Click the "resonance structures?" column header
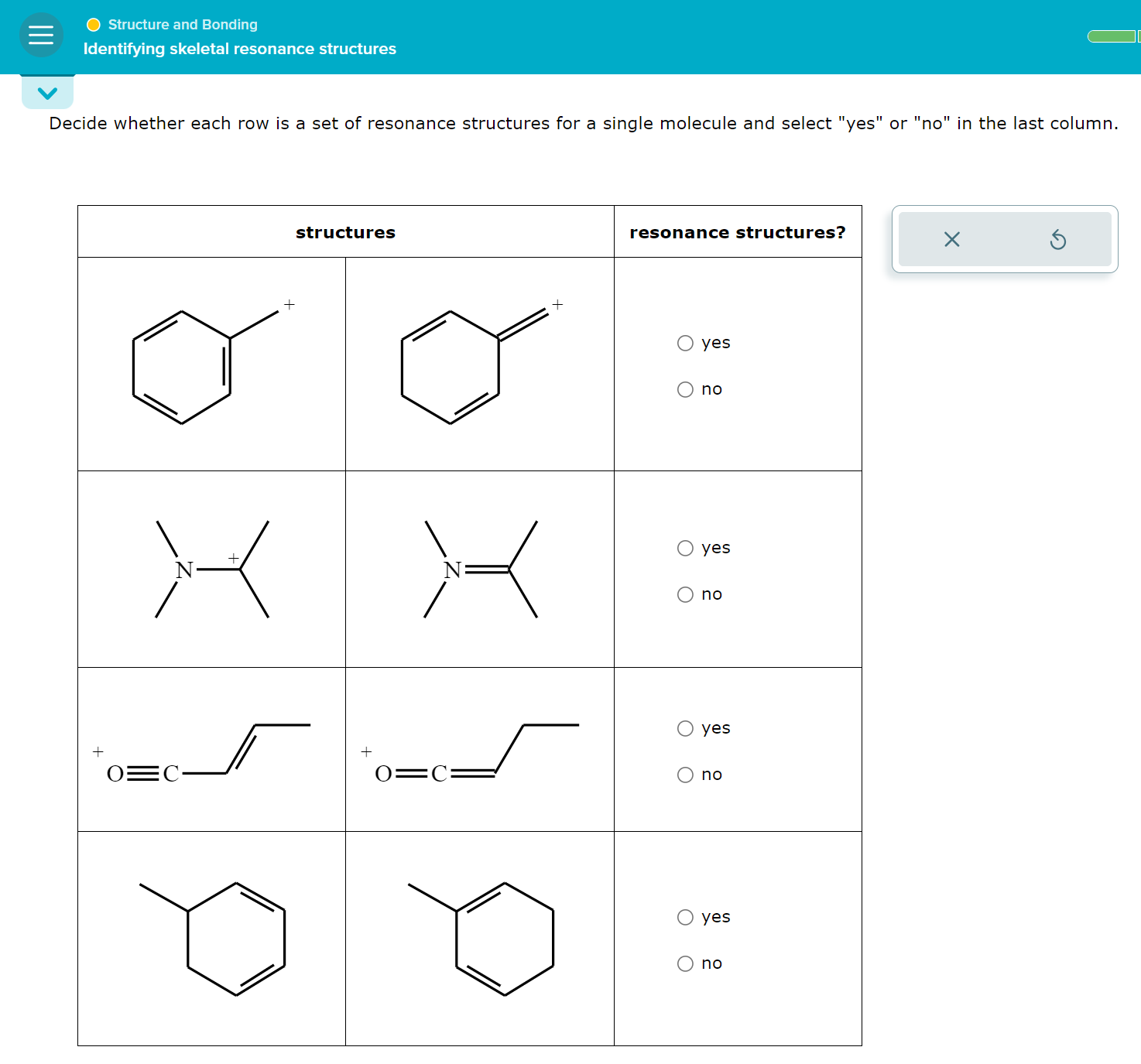 pos(738,232)
